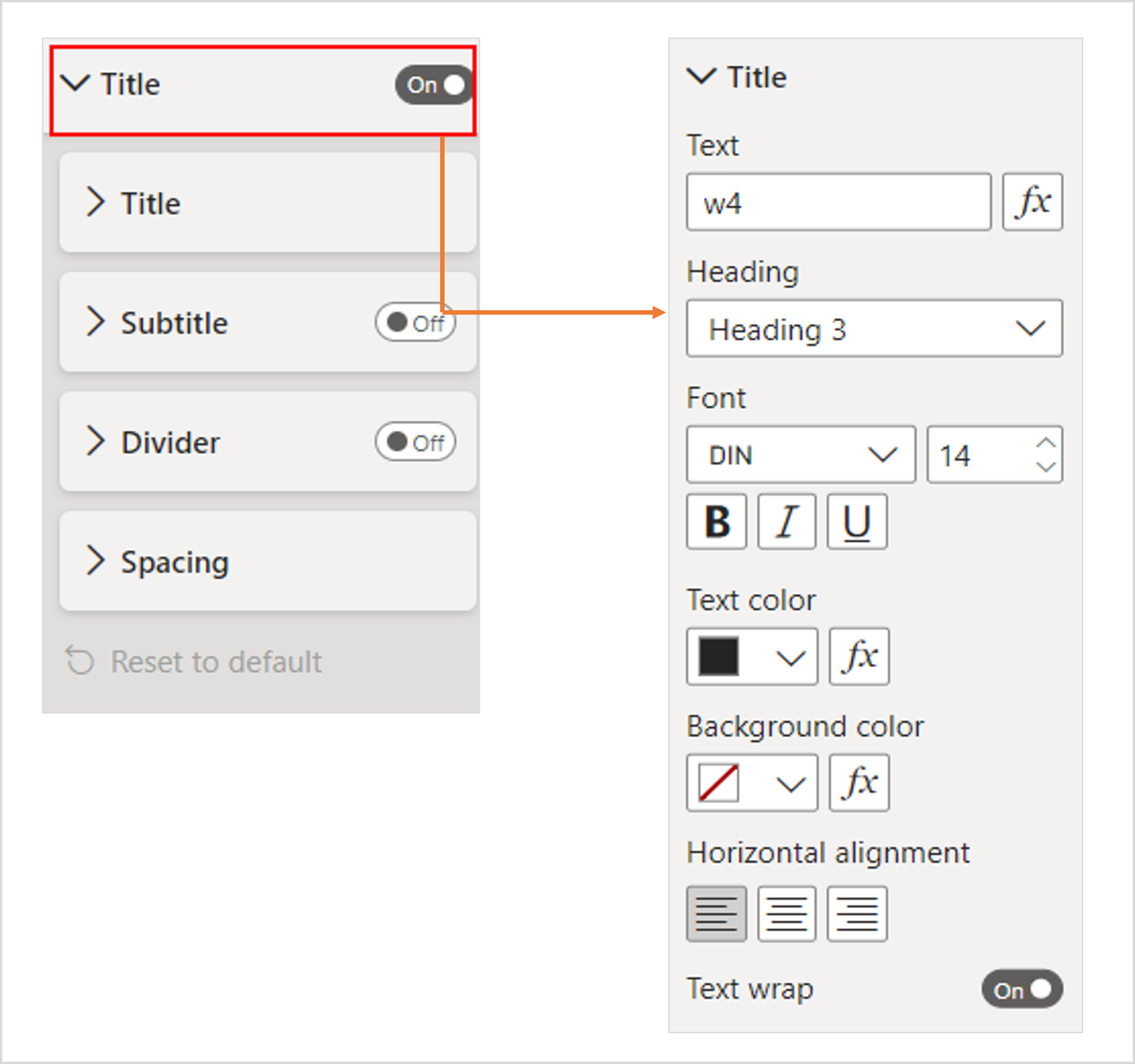Open fx conditional formatting for Text color
This screenshot has height=1064, width=1135.
coord(859,657)
